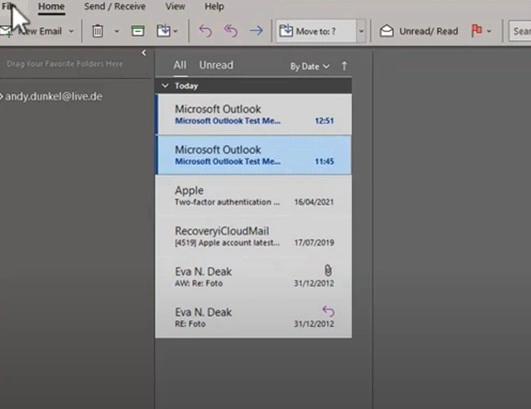Open the Delete options dropdown arrow
The width and height of the screenshot is (531, 409).
tap(117, 31)
